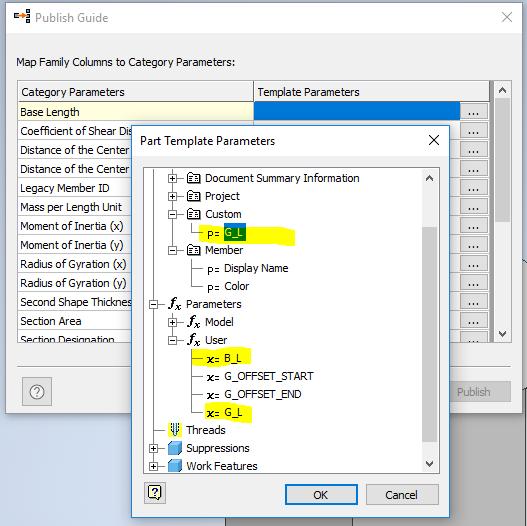
Task: Expand the Project node
Action: pos(172,196)
